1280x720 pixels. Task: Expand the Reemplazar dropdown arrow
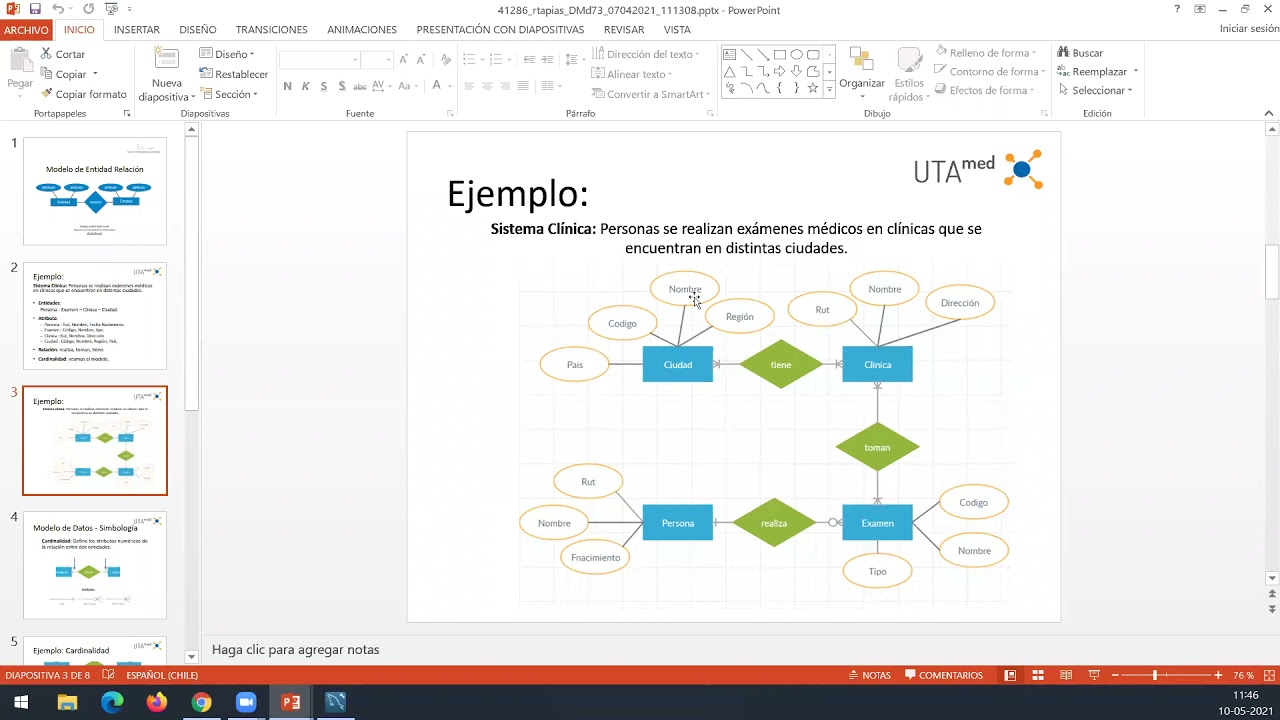pyautogui.click(x=1136, y=72)
